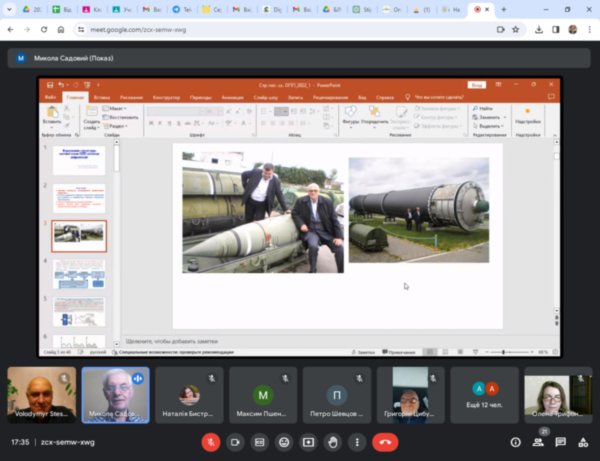Show the people participants panel
600x461 pixels.
[x=538, y=441]
